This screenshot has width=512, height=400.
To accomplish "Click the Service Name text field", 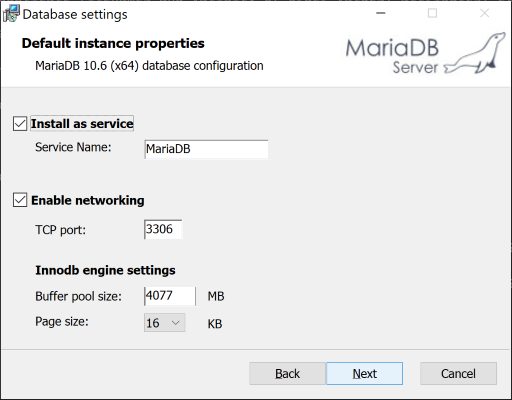I will click(206, 149).
